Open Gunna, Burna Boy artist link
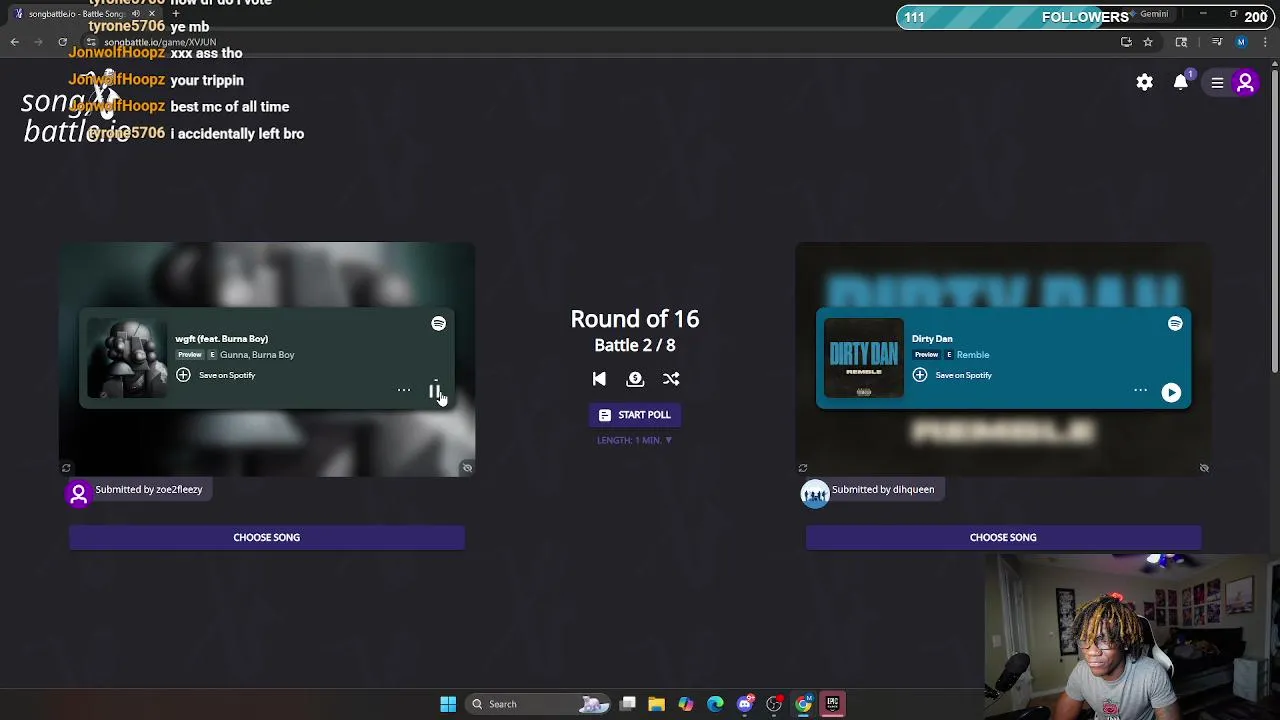 [257, 355]
